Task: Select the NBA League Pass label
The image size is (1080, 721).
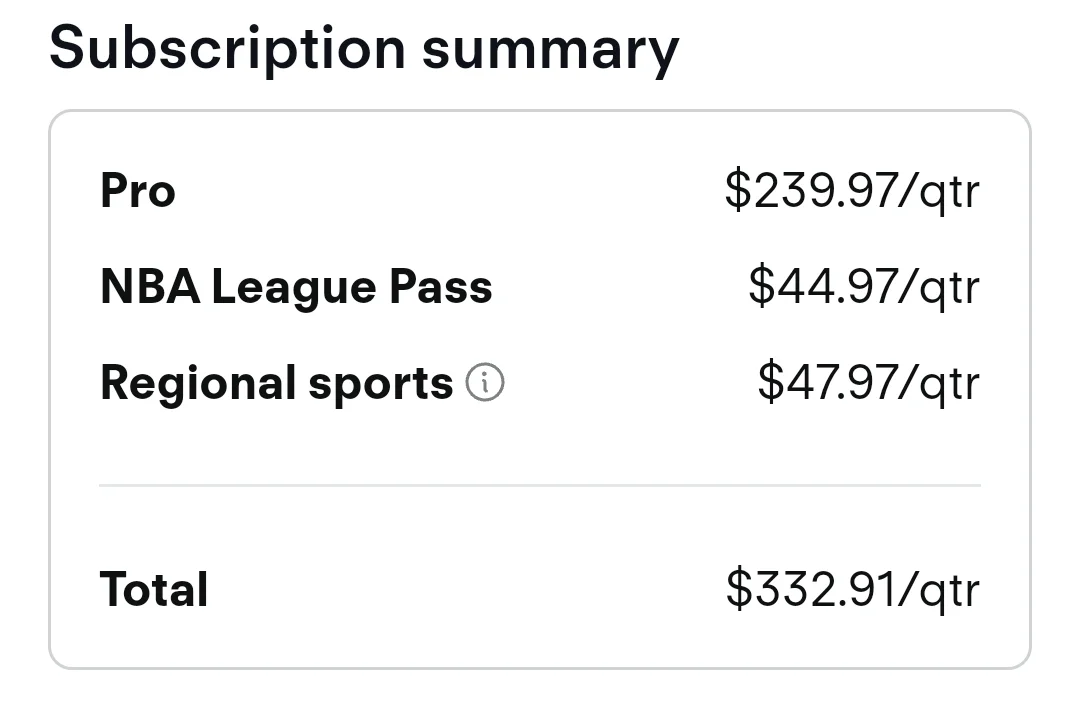Action: [296, 287]
